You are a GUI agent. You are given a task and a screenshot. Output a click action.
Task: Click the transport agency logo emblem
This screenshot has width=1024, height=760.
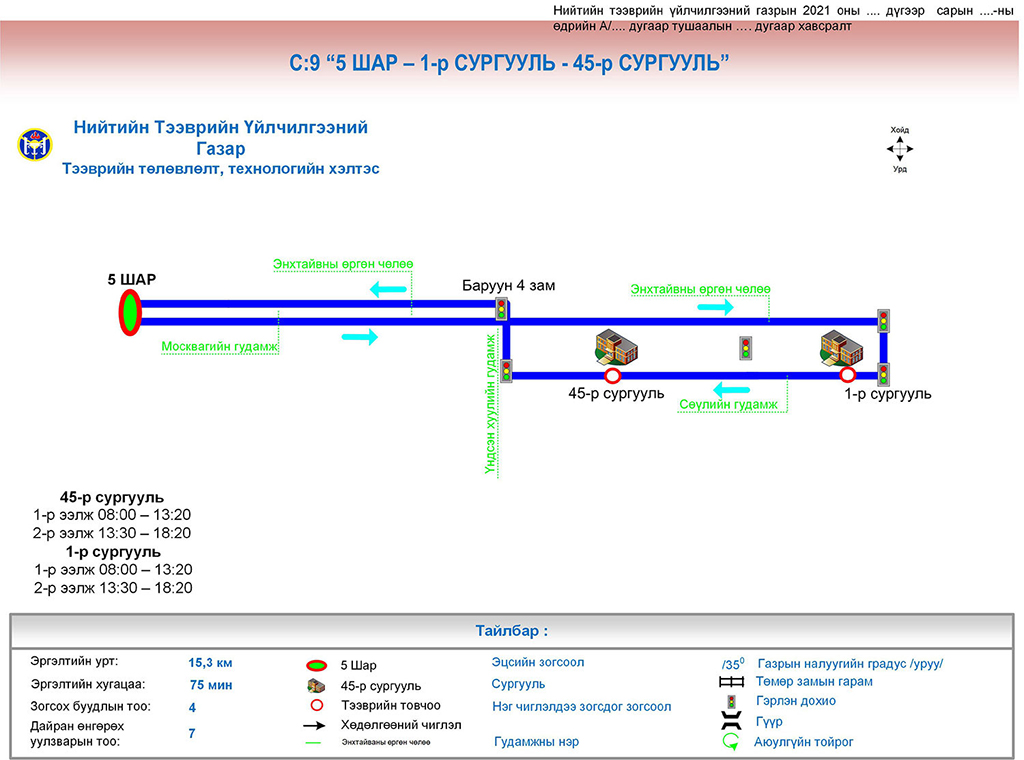(x=34, y=146)
